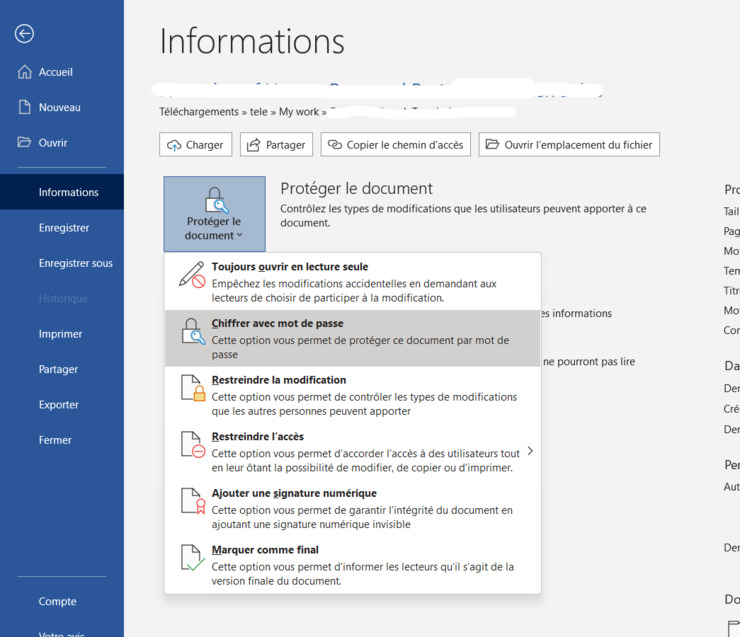The image size is (740, 637).
Task: Click the back arrow circle icon
Action: coord(24,34)
